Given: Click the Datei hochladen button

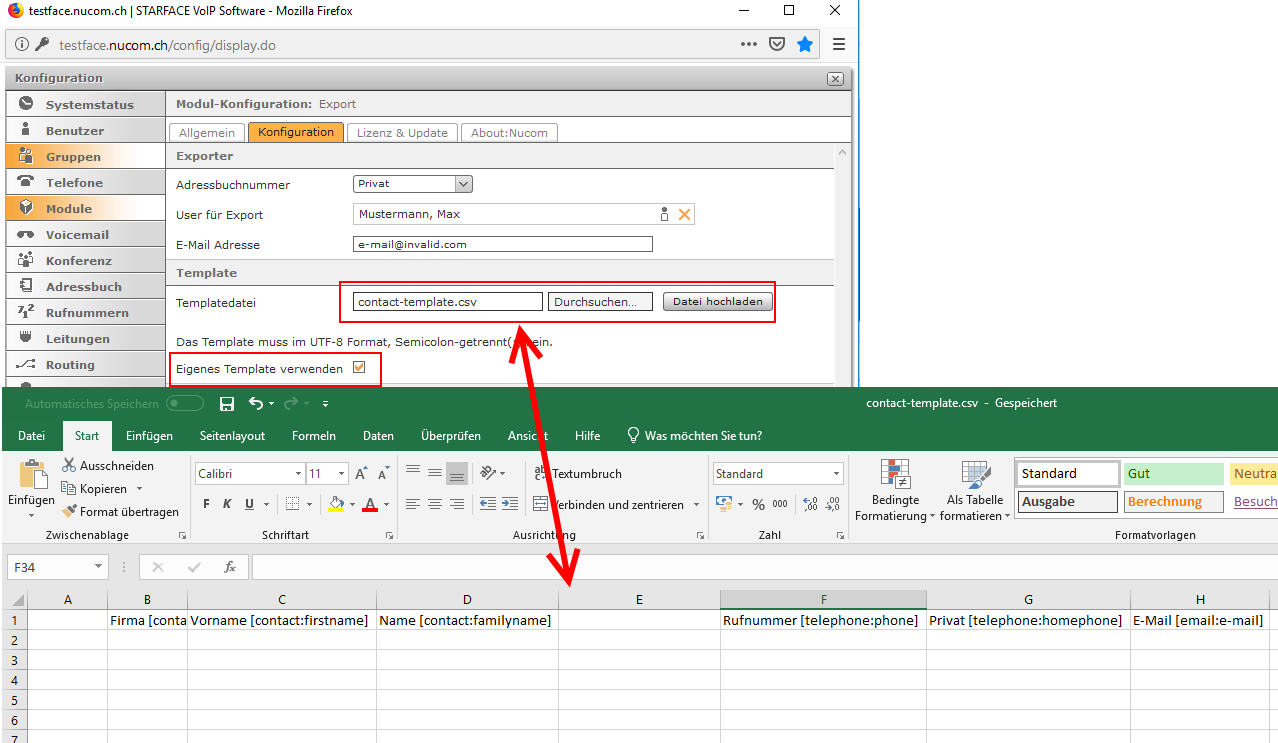Looking at the screenshot, I should [x=718, y=302].
